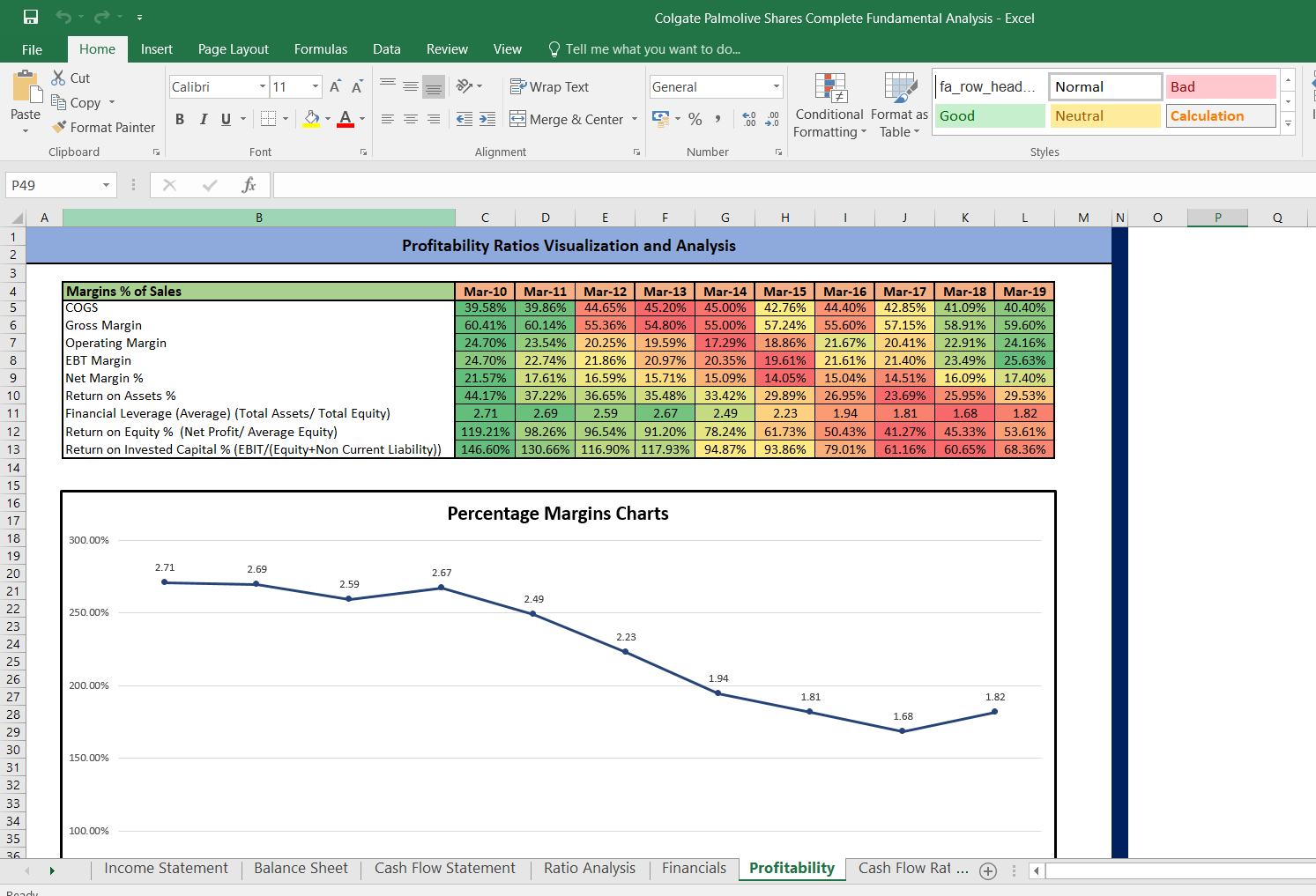
Task: Click the Orientation text rotate icon
Action: (x=465, y=86)
